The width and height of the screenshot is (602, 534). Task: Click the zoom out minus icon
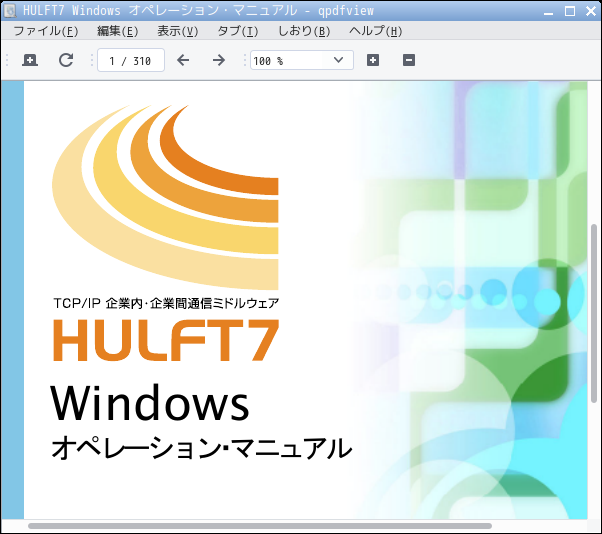(409, 60)
